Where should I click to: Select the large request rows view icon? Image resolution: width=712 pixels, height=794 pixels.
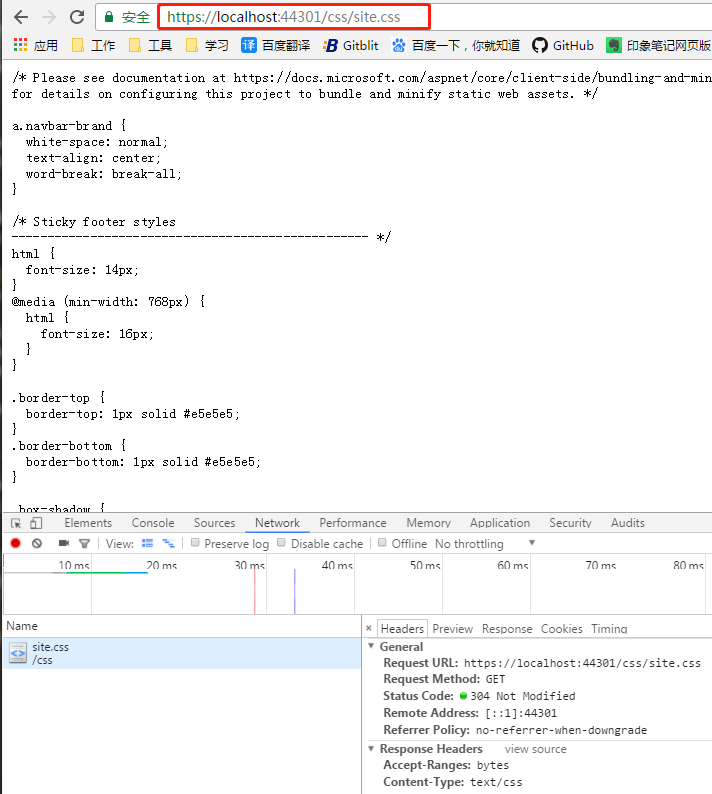147,543
